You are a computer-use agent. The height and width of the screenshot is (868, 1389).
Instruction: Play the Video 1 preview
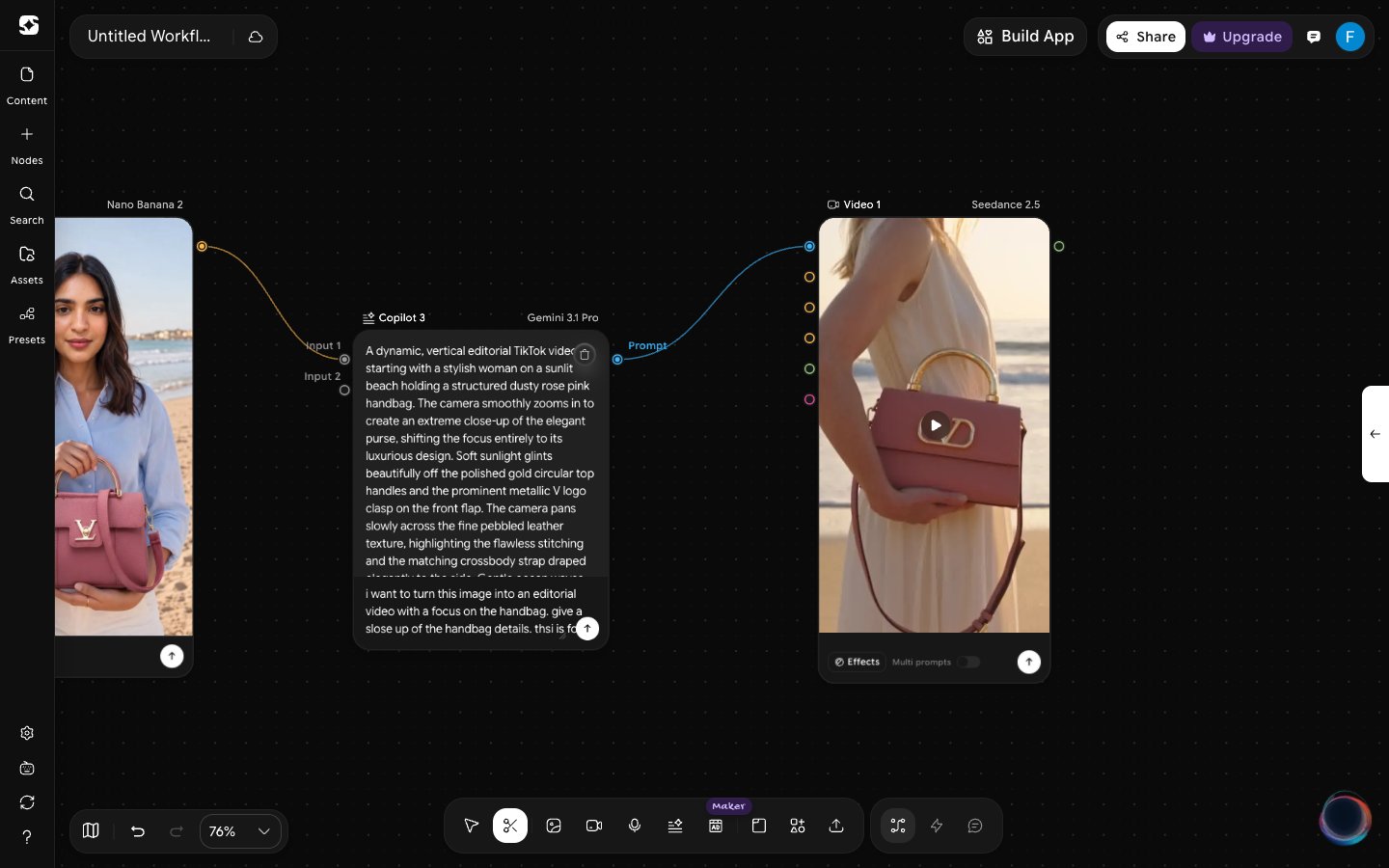point(935,425)
